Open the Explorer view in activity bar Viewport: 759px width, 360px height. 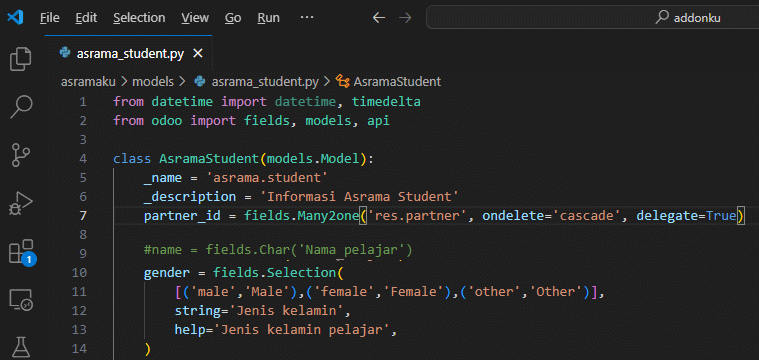(x=21, y=59)
